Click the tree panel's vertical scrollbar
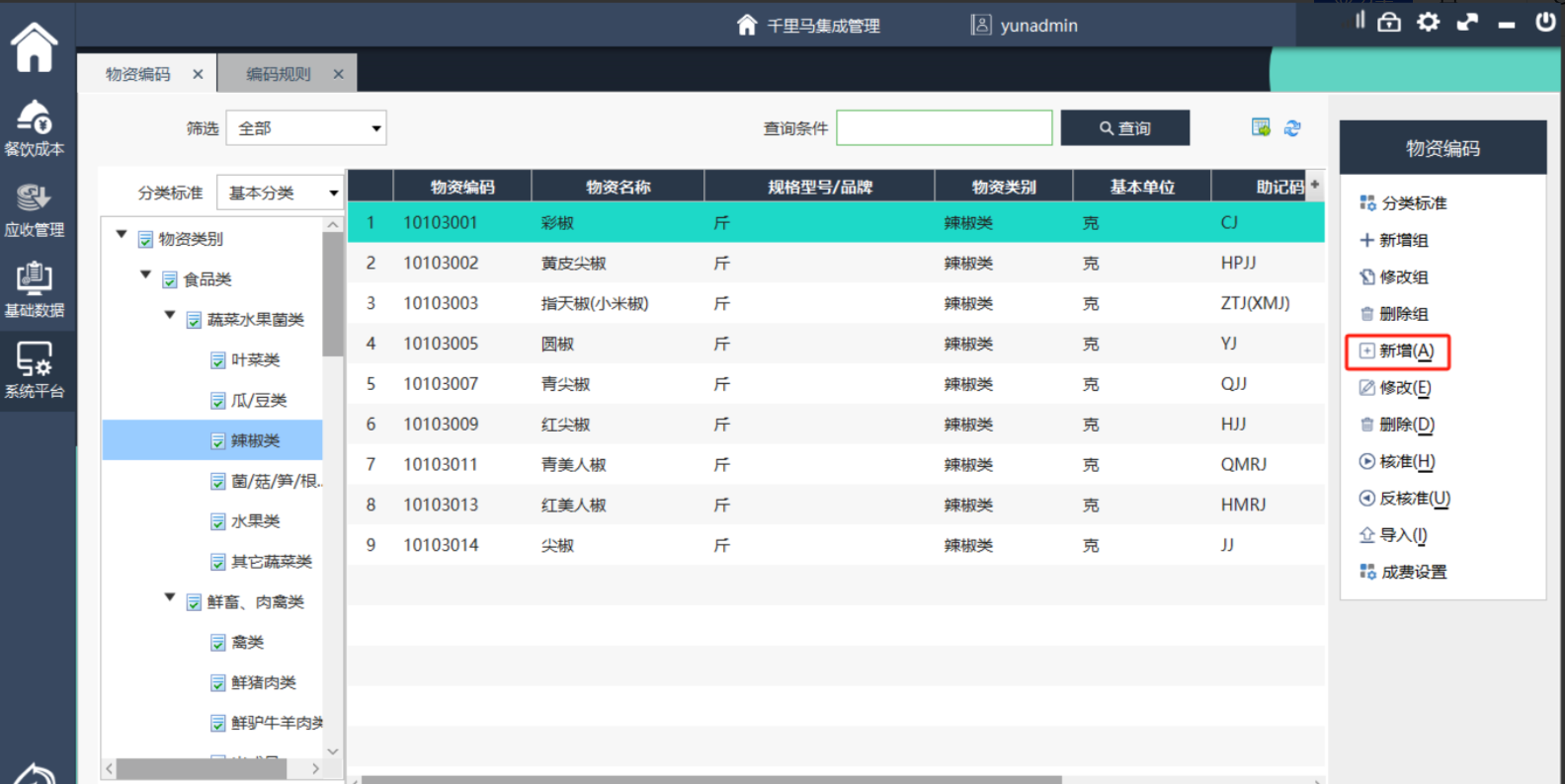 (x=333, y=296)
